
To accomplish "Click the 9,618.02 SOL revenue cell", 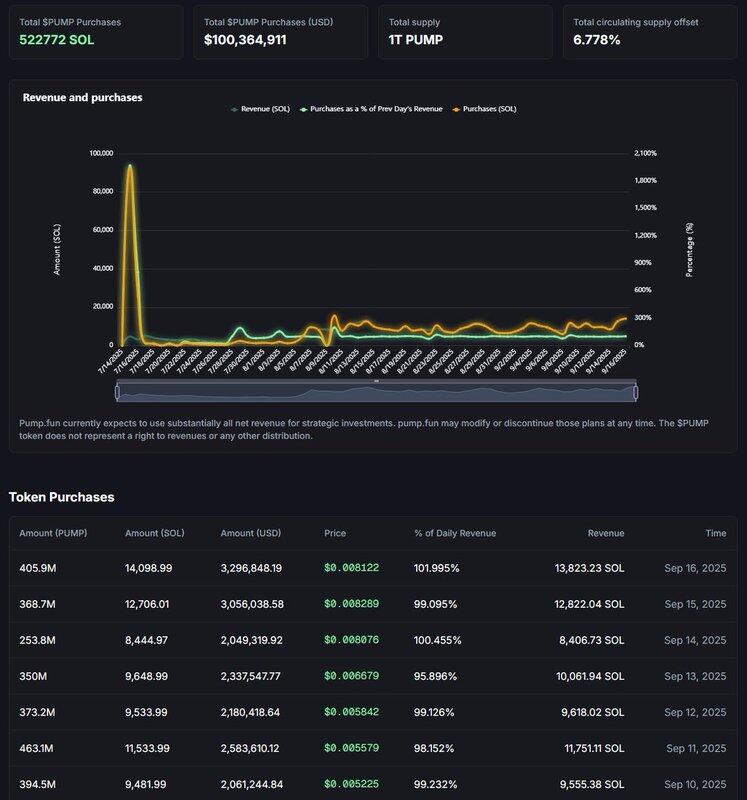I will click(x=593, y=712).
